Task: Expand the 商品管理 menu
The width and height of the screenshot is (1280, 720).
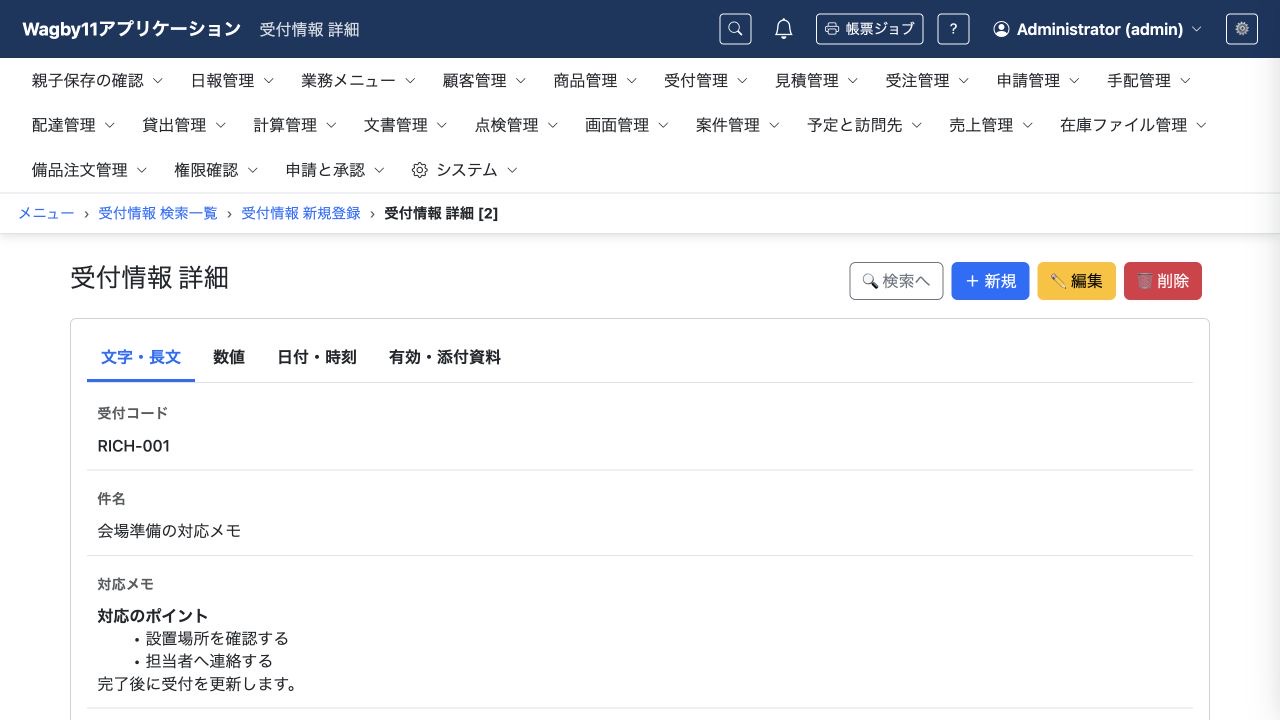Action: coord(595,81)
